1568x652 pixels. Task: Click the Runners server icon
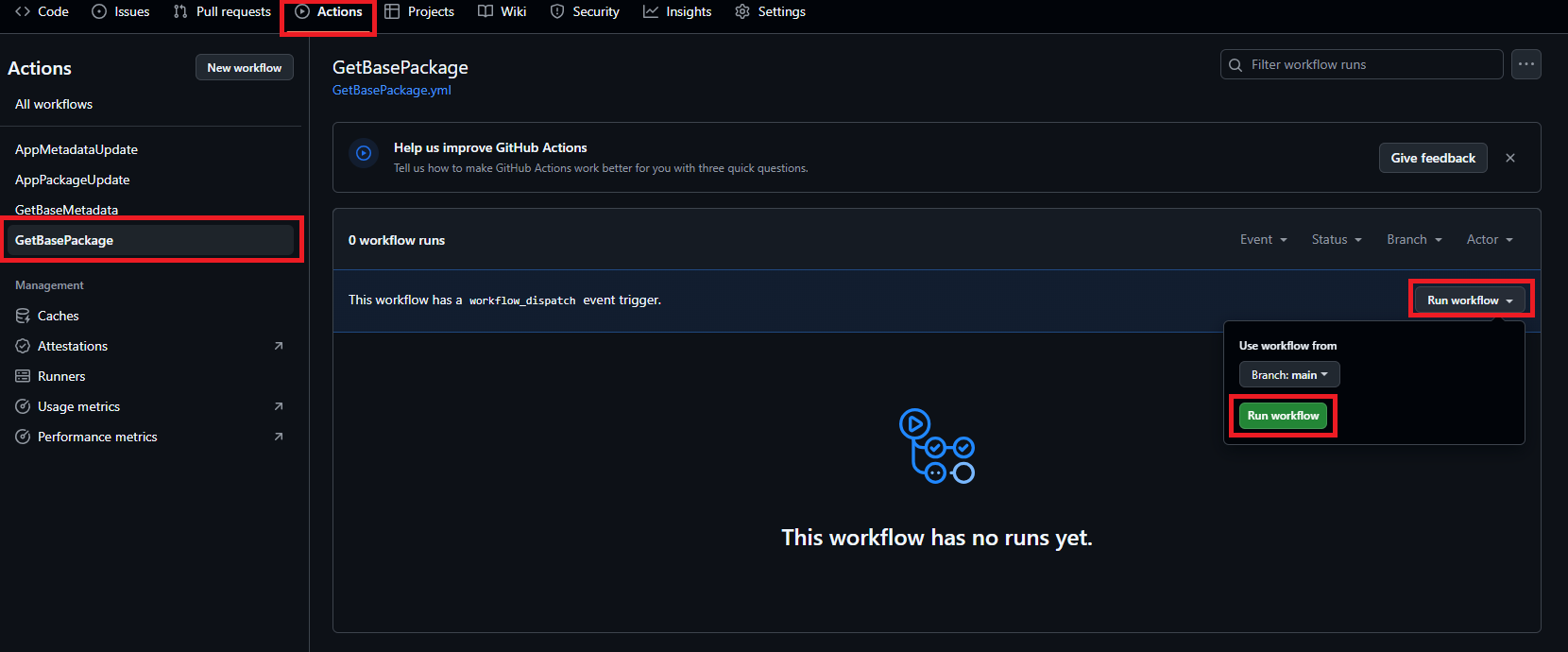tap(23, 376)
